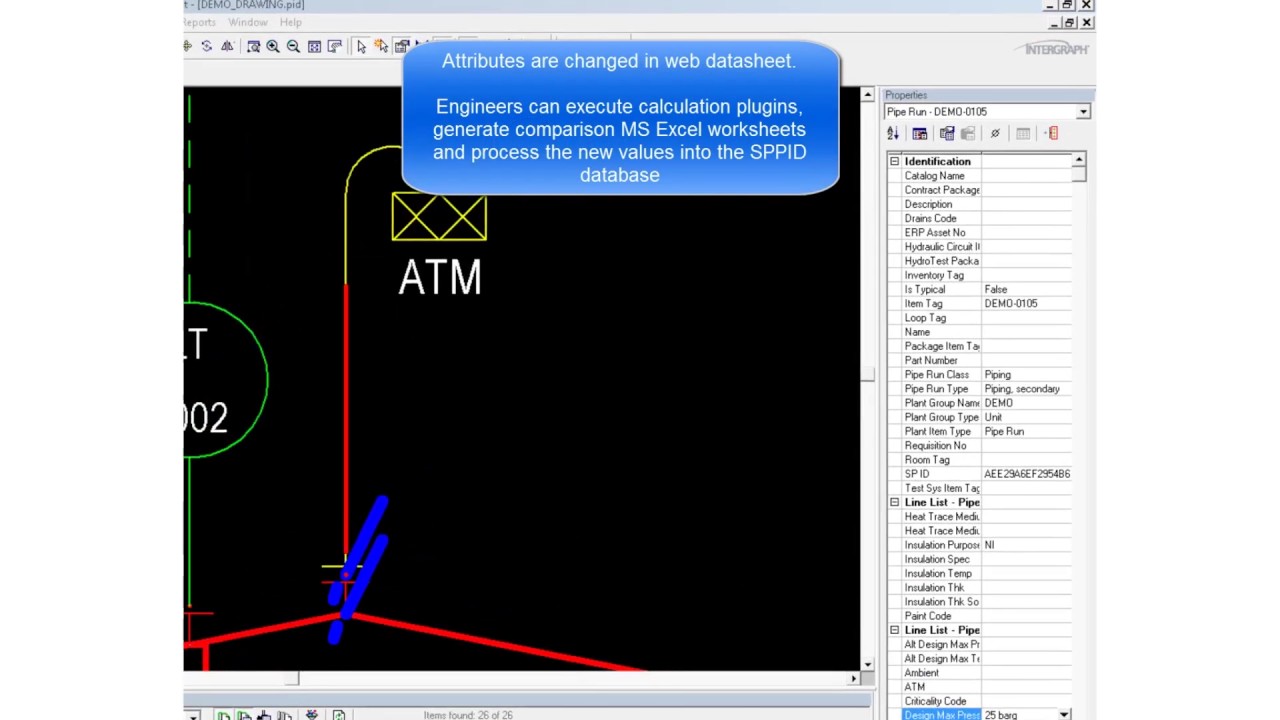The width and height of the screenshot is (1280, 720).
Task: Click the Zoom In magnifier icon
Action: pos(273,46)
